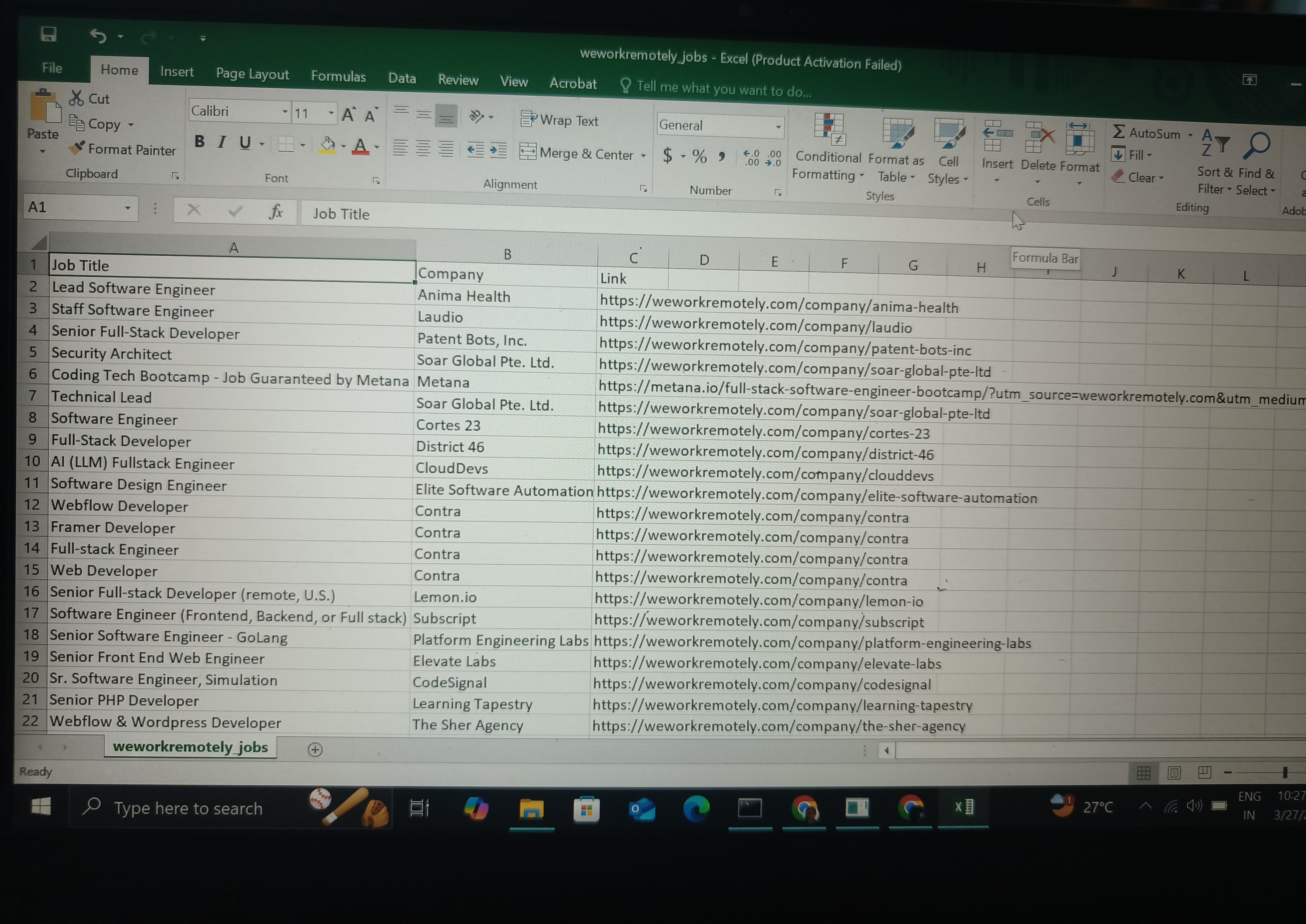Image resolution: width=1306 pixels, height=924 pixels.
Task: Click the Insert Function fx icon
Action: (x=276, y=212)
